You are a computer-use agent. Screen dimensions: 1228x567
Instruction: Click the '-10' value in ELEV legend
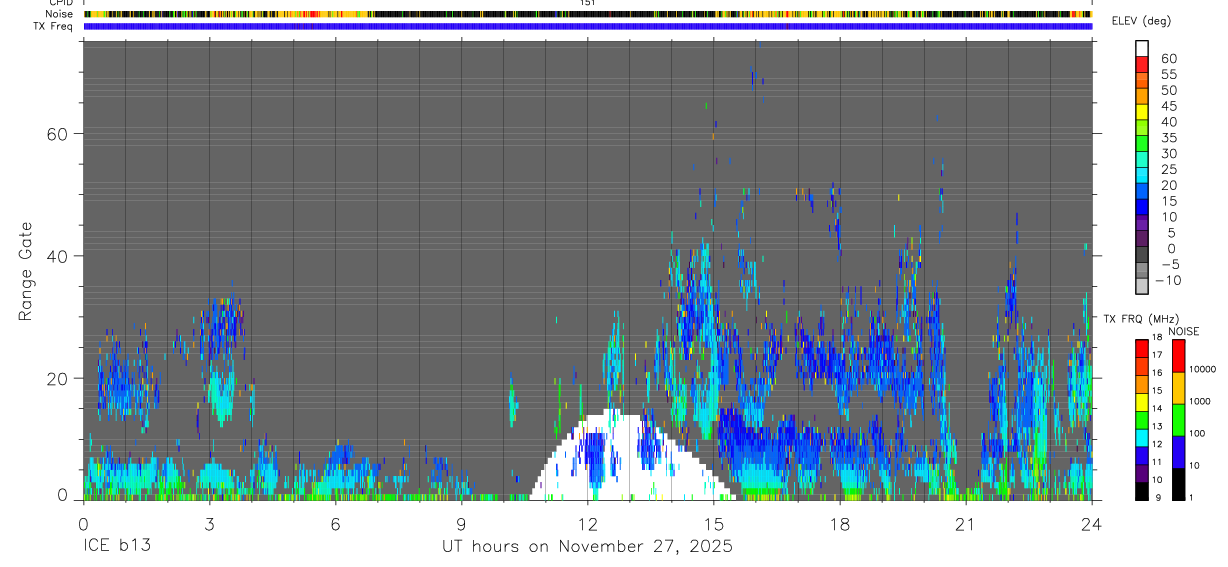click(x=1168, y=280)
